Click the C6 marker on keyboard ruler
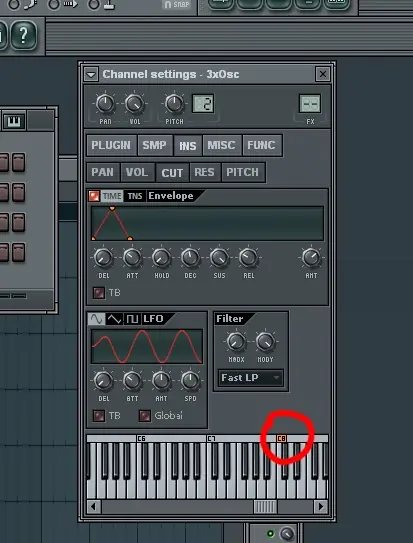Screen dimensions: 413x543 [141, 439]
